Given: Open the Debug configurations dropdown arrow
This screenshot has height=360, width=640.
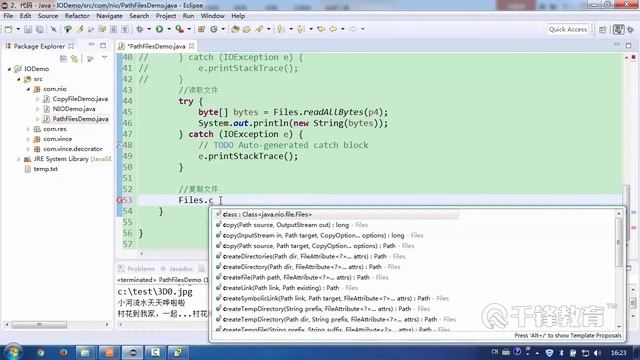Looking at the screenshot, I should 149,29.
